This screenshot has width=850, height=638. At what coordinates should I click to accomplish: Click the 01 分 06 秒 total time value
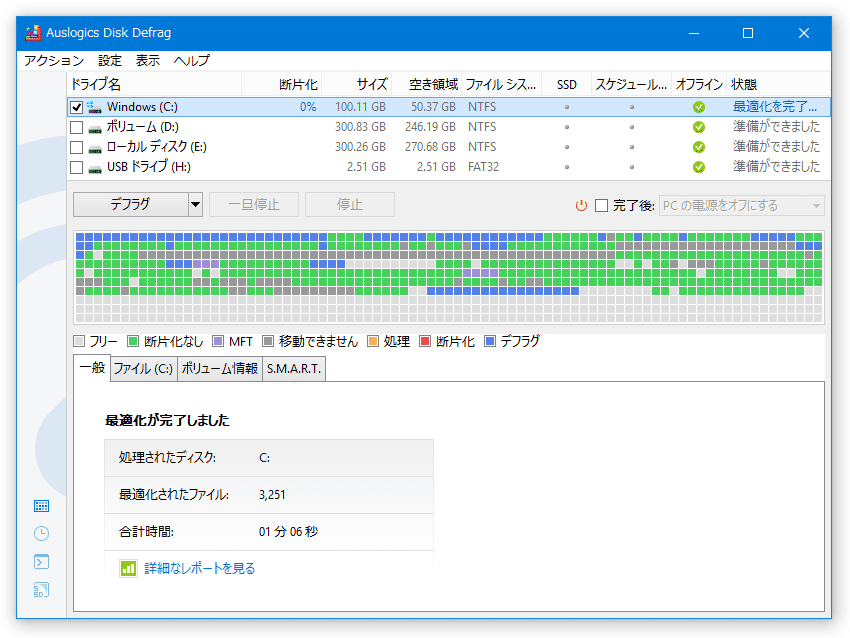(288, 532)
